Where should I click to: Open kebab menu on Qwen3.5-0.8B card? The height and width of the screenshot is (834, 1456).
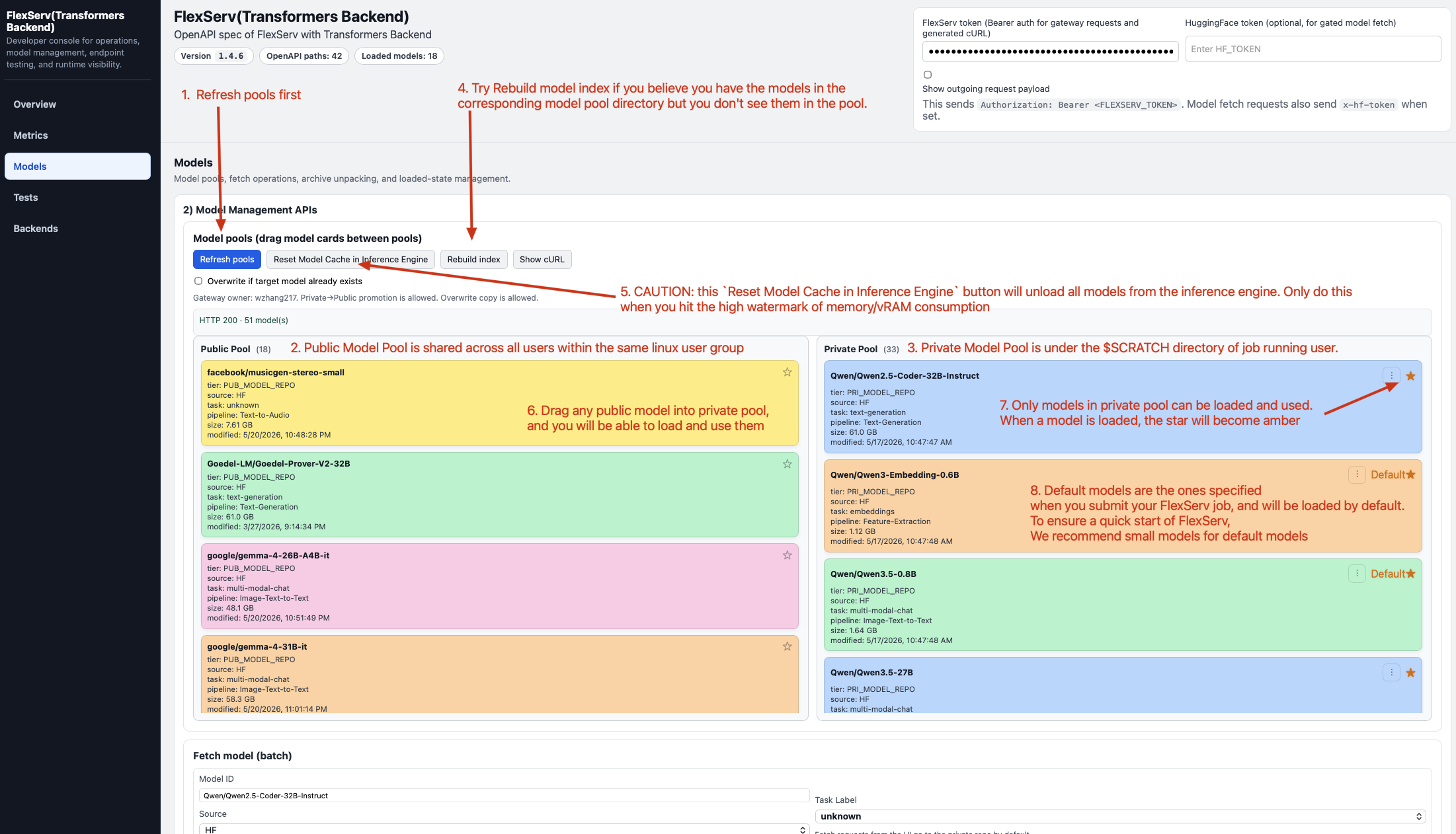coord(1357,574)
